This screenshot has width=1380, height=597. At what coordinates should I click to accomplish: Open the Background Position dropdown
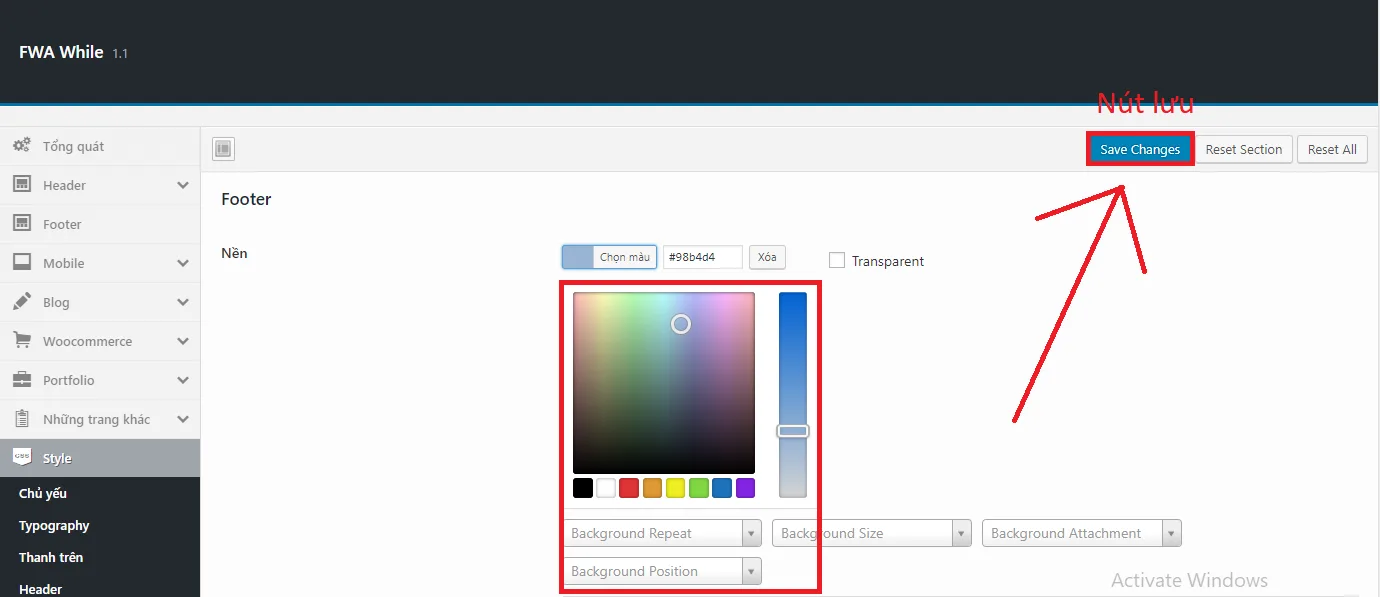(662, 571)
